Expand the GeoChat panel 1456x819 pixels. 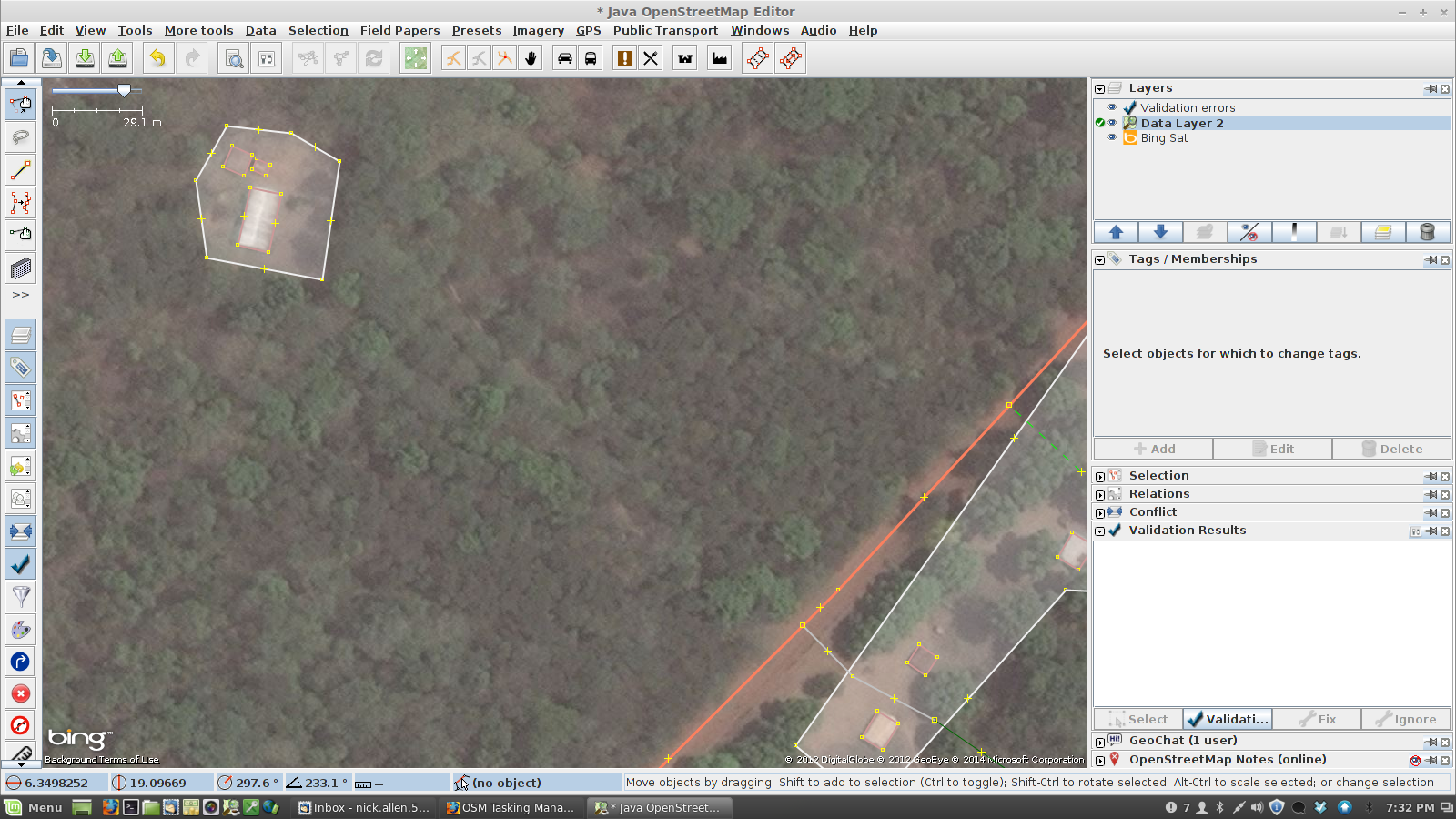click(x=1099, y=742)
